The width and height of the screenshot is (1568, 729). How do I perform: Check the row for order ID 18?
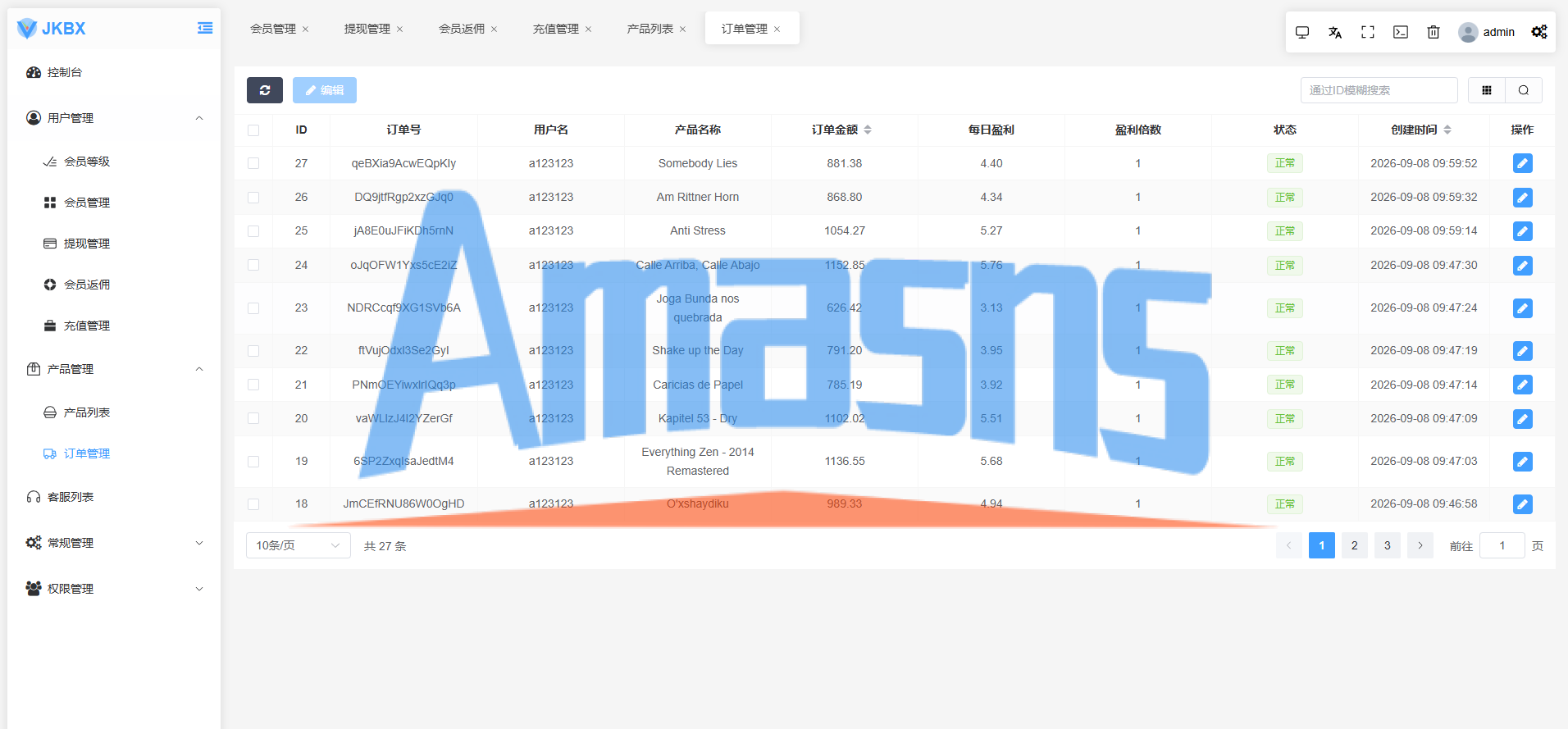(253, 504)
